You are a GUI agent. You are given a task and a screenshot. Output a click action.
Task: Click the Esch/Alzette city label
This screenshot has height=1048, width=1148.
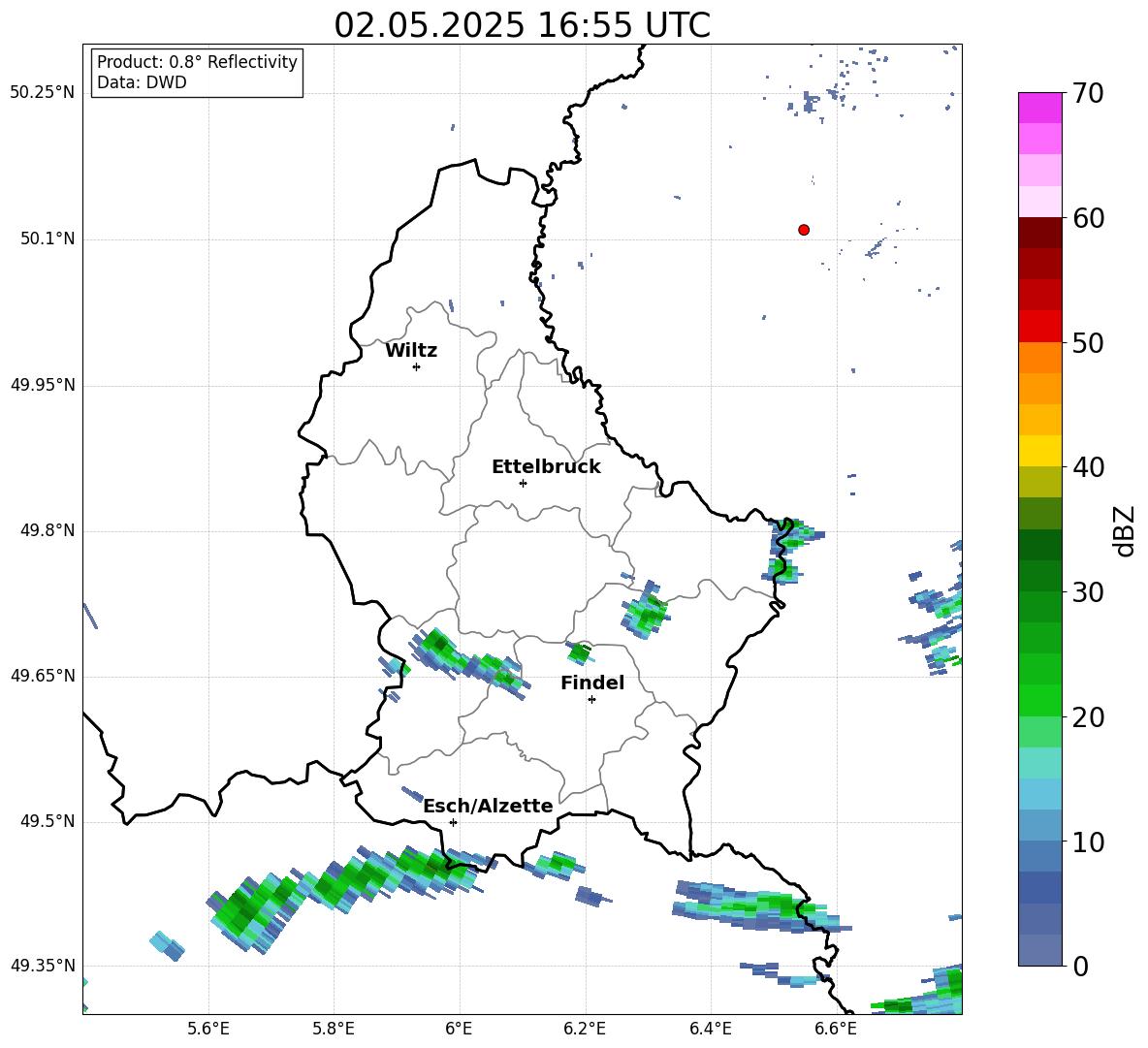click(488, 806)
